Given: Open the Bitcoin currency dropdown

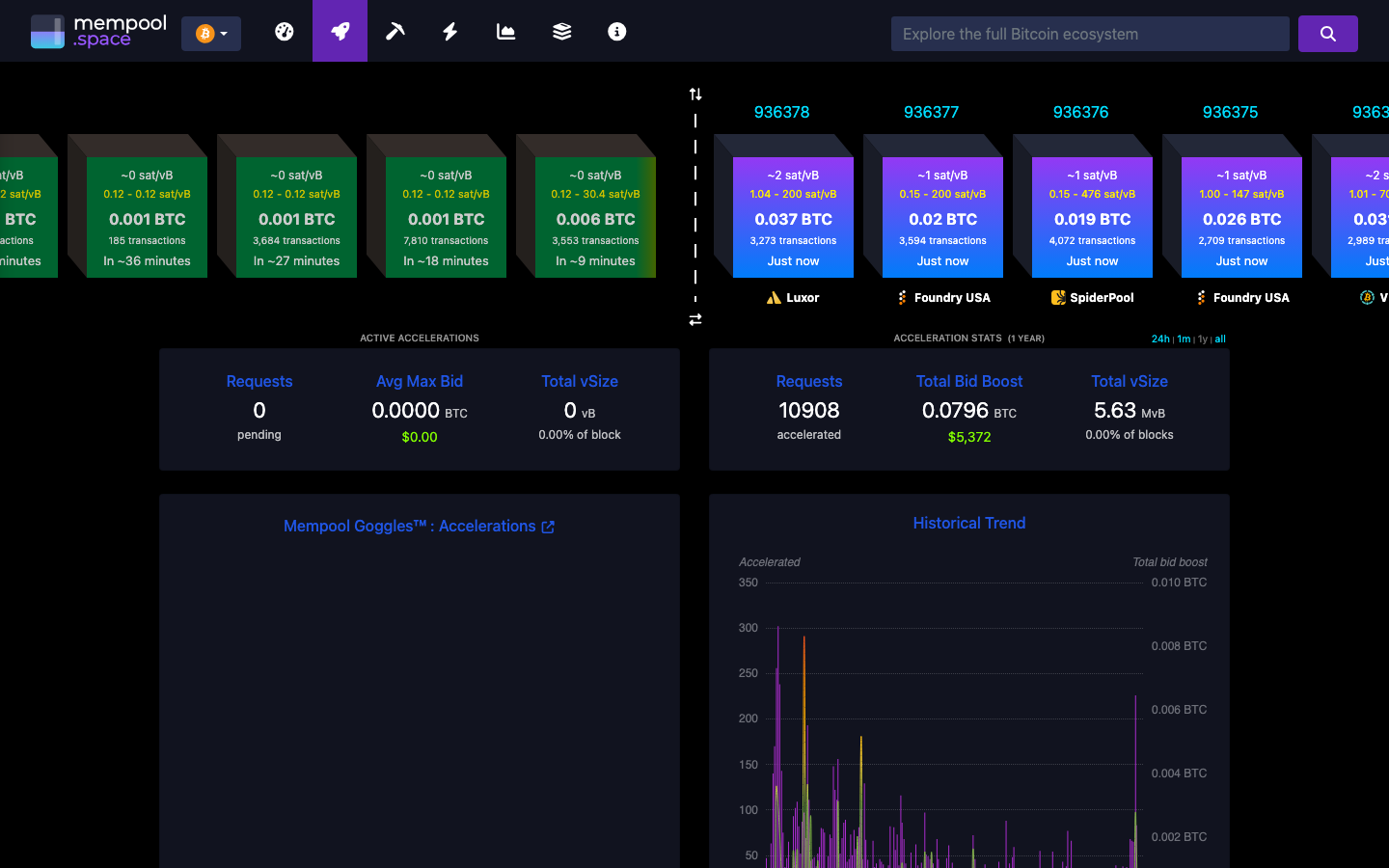Looking at the screenshot, I should click(x=211, y=32).
